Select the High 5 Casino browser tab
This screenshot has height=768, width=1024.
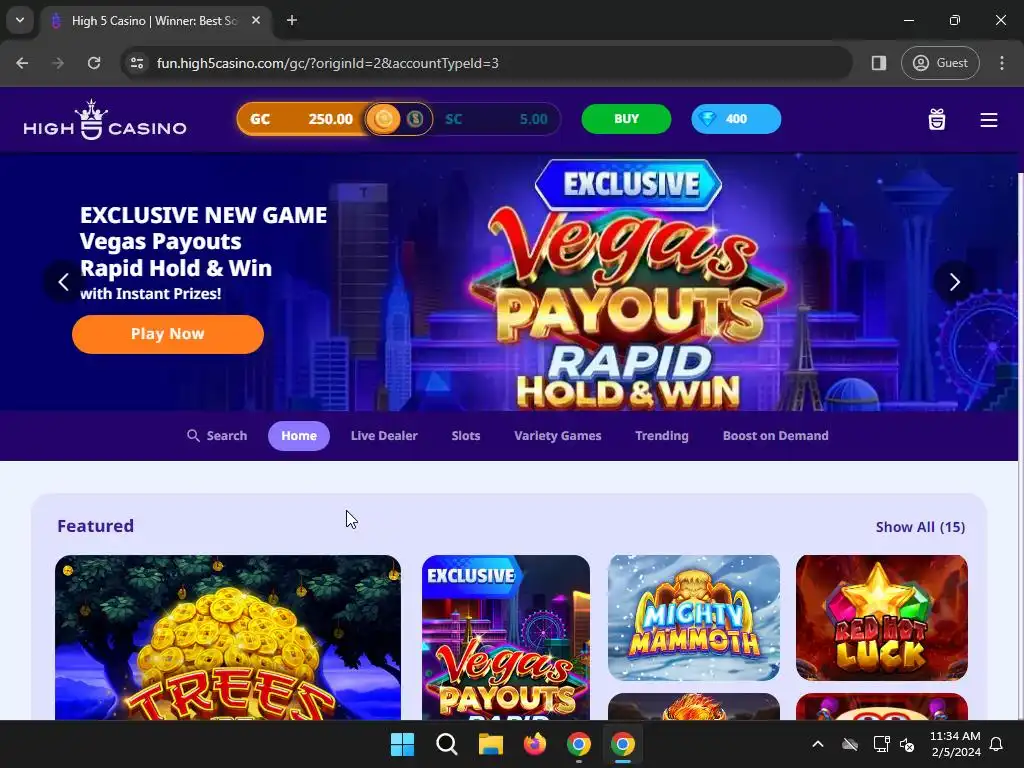pos(157,21)
